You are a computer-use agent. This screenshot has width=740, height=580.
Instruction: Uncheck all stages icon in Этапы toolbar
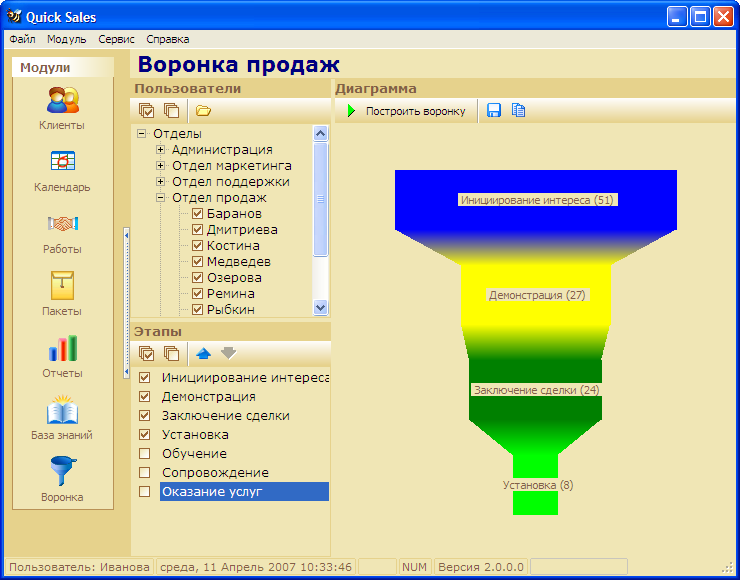171,353
